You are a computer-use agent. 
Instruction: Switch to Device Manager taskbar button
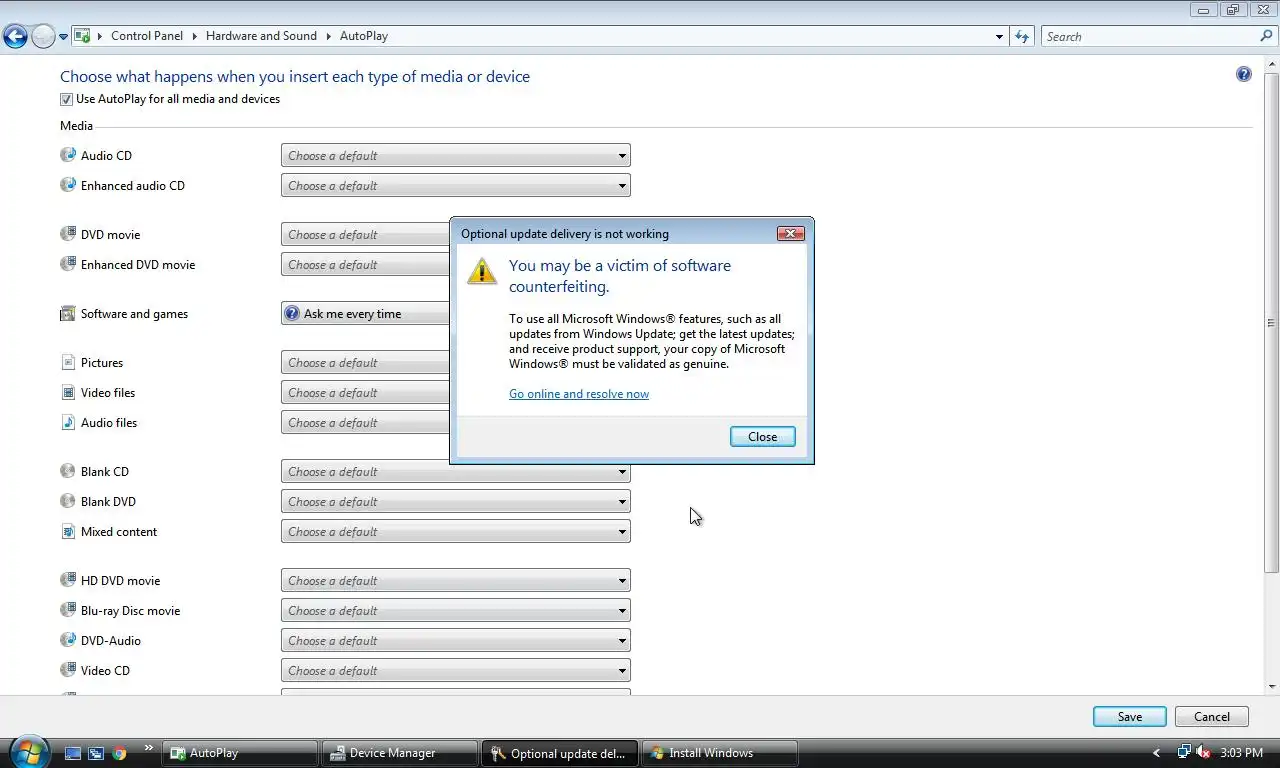point(400,753)
